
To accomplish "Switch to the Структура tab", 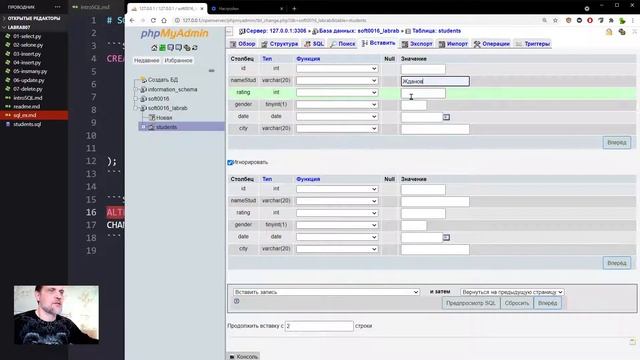I will [x=280, y=44].
